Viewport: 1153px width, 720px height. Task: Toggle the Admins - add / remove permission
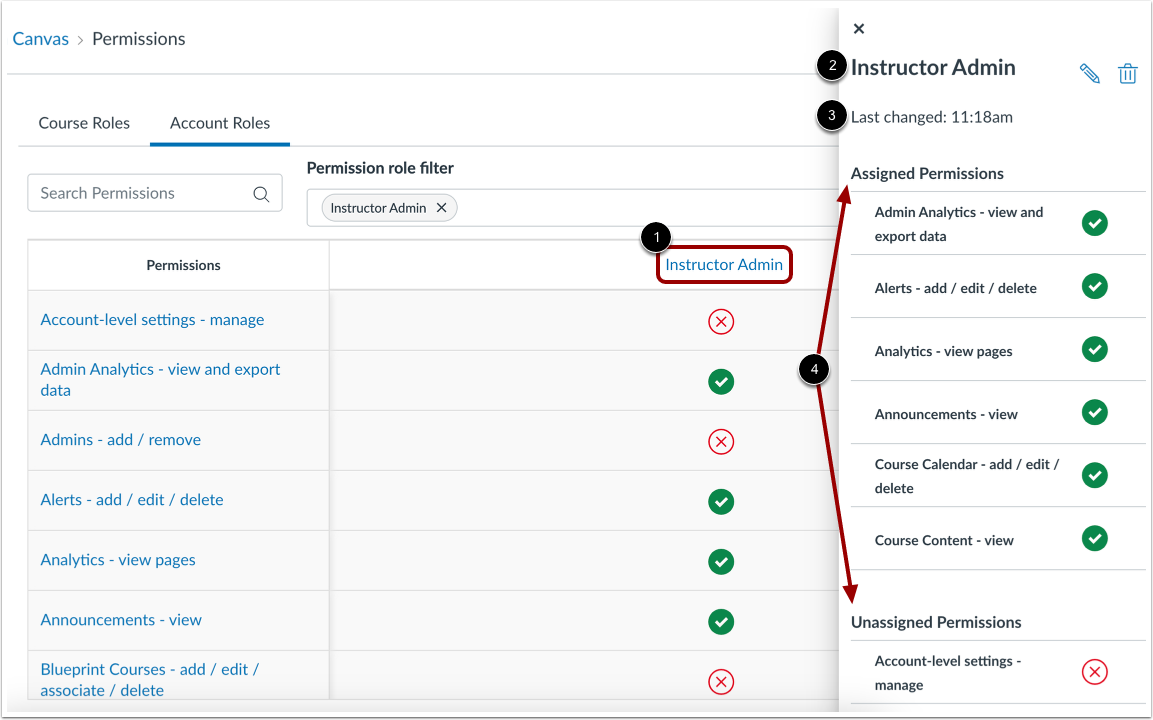coord(721,441)
